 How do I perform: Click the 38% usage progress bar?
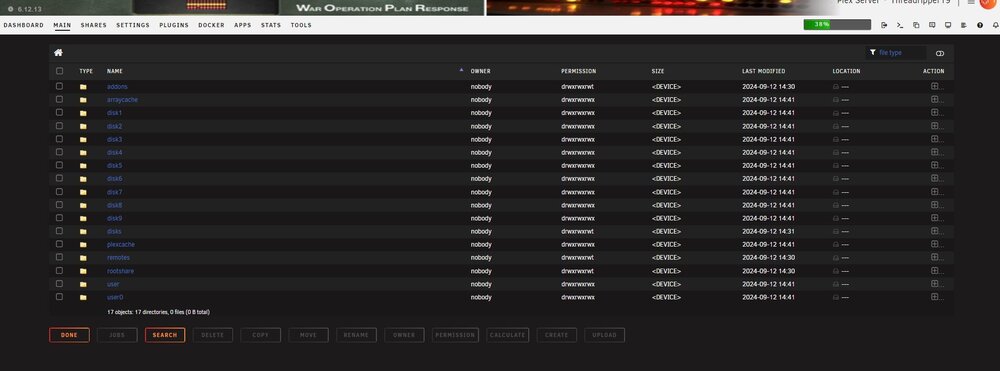(837, 25)
